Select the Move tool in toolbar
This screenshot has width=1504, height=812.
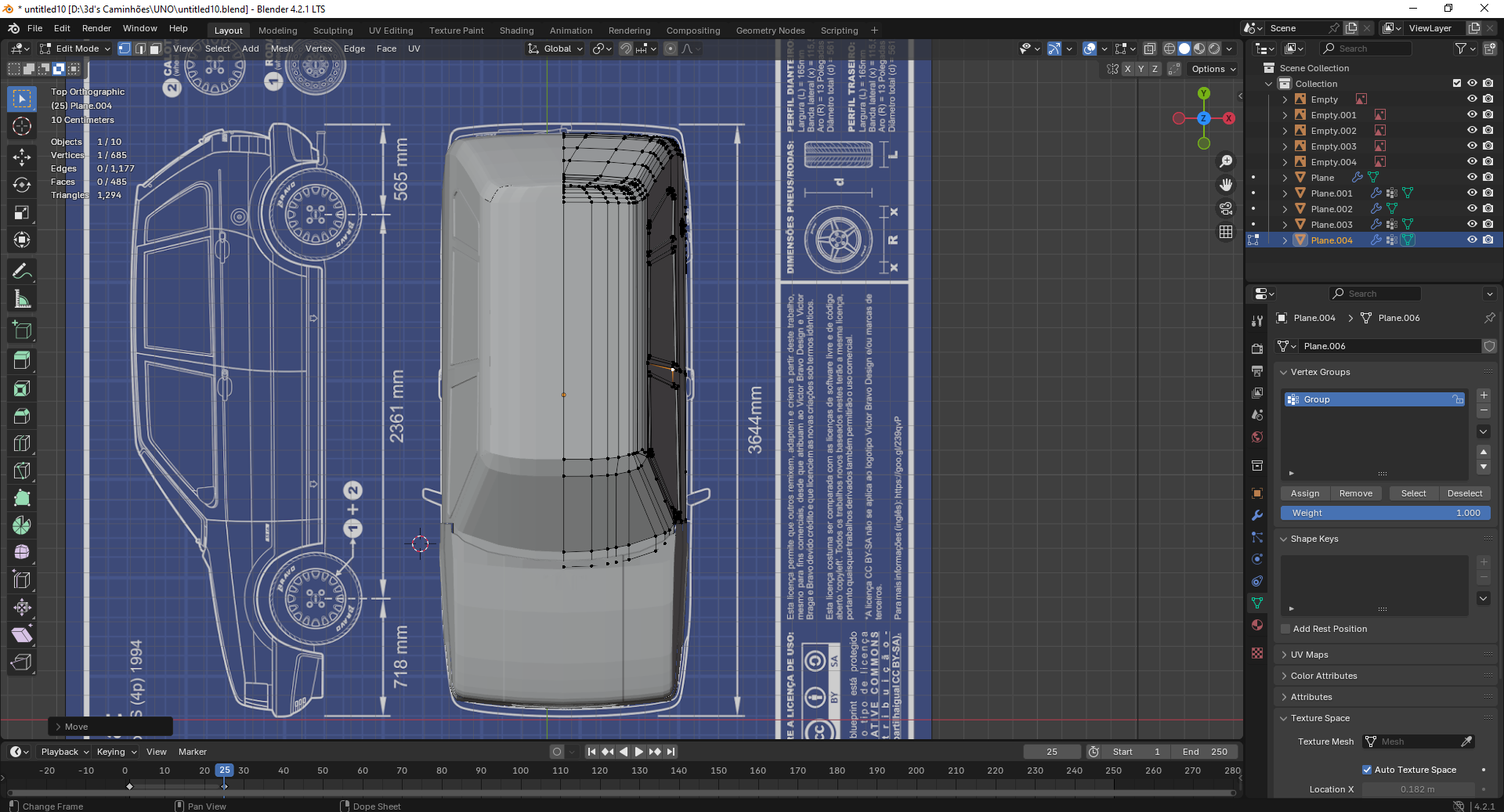click(x=22, y=157)
